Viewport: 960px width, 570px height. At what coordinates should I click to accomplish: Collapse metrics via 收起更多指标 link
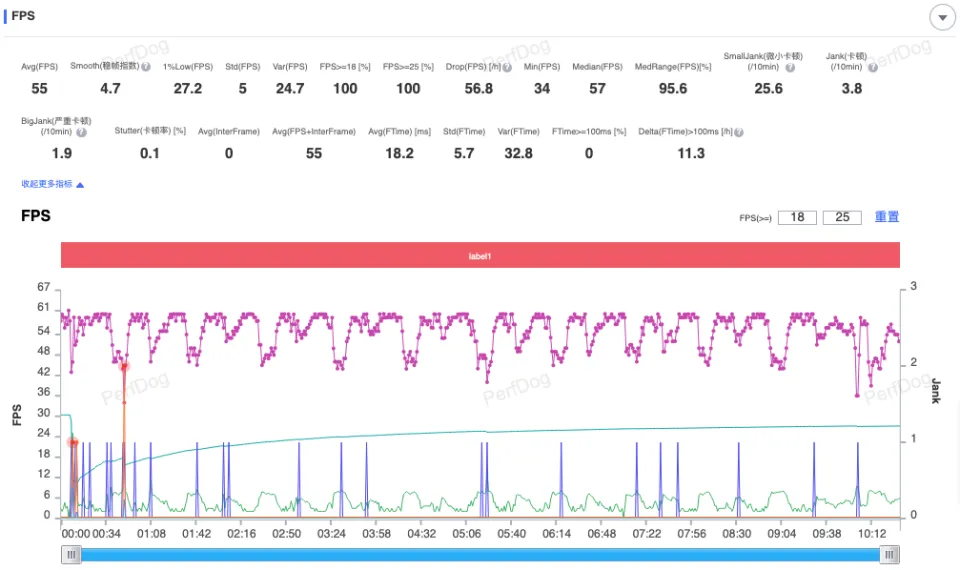point(53,184)
